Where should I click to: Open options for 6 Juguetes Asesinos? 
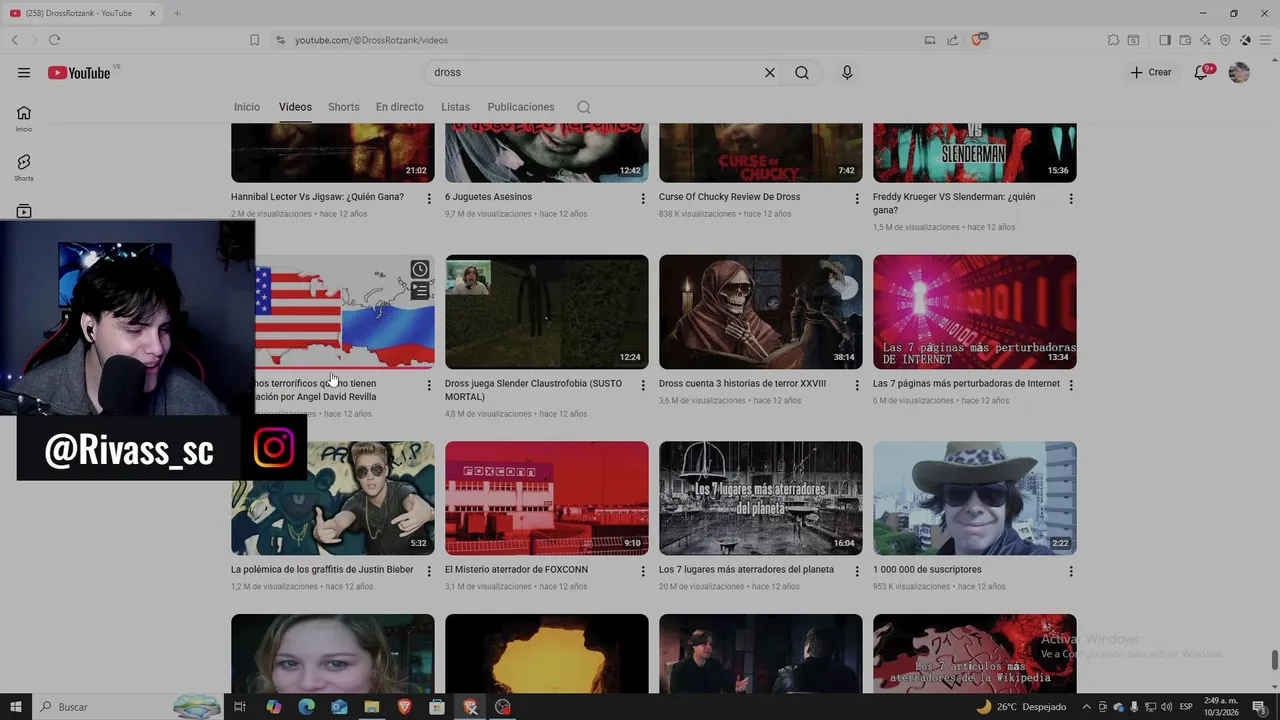click(643, 199)
